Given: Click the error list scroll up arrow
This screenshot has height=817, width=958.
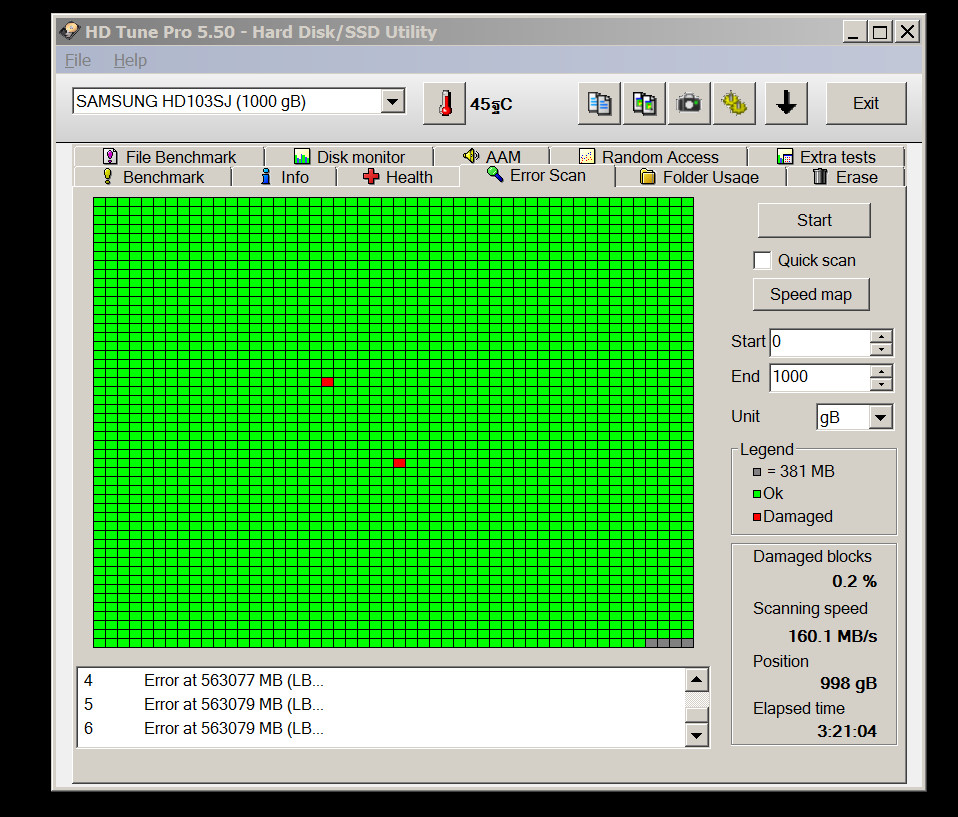Looking at the screenshot, I should 697,680.
